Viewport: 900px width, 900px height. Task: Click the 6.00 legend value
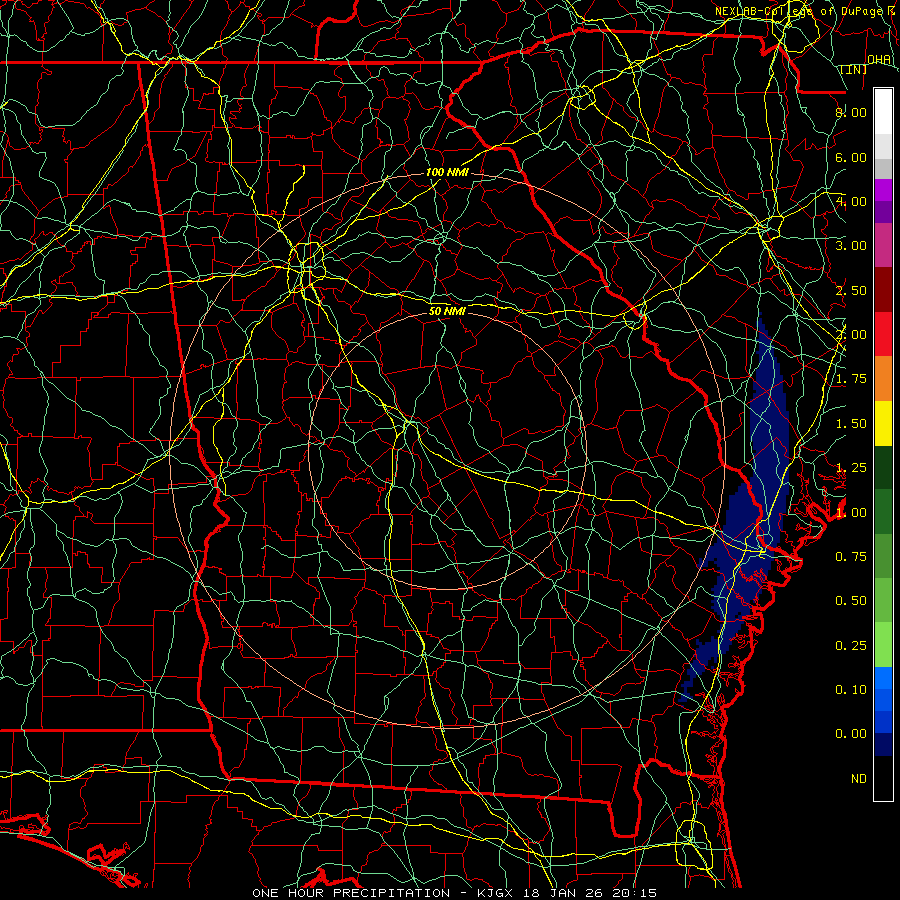point(851,157)
